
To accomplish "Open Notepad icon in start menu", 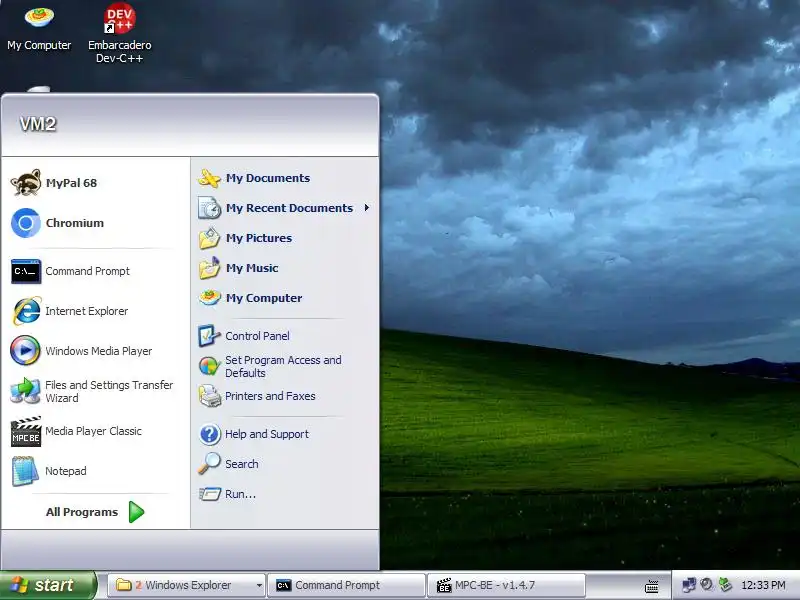I will click(26, 471).
